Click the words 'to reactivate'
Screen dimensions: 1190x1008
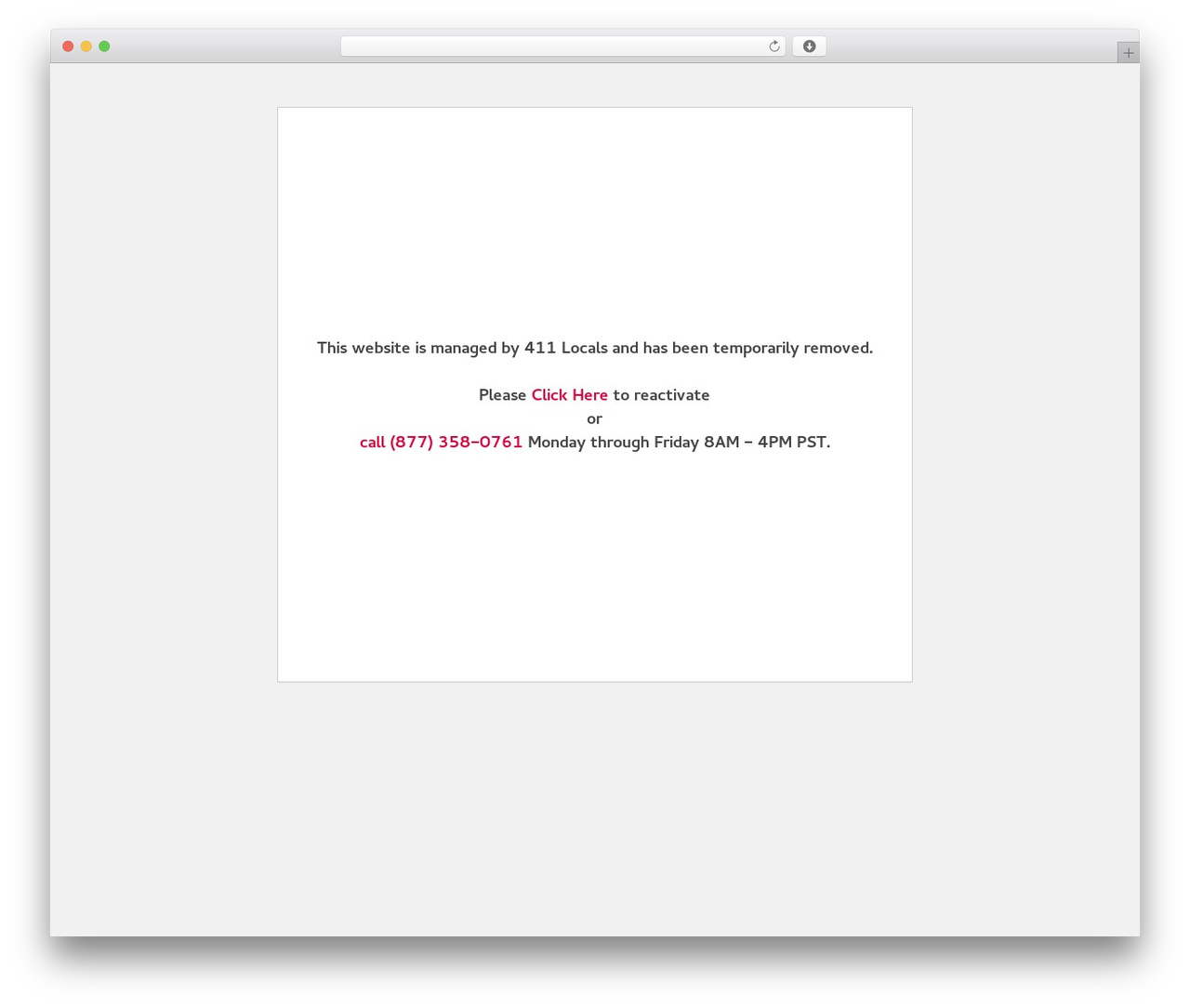(661, 395)
